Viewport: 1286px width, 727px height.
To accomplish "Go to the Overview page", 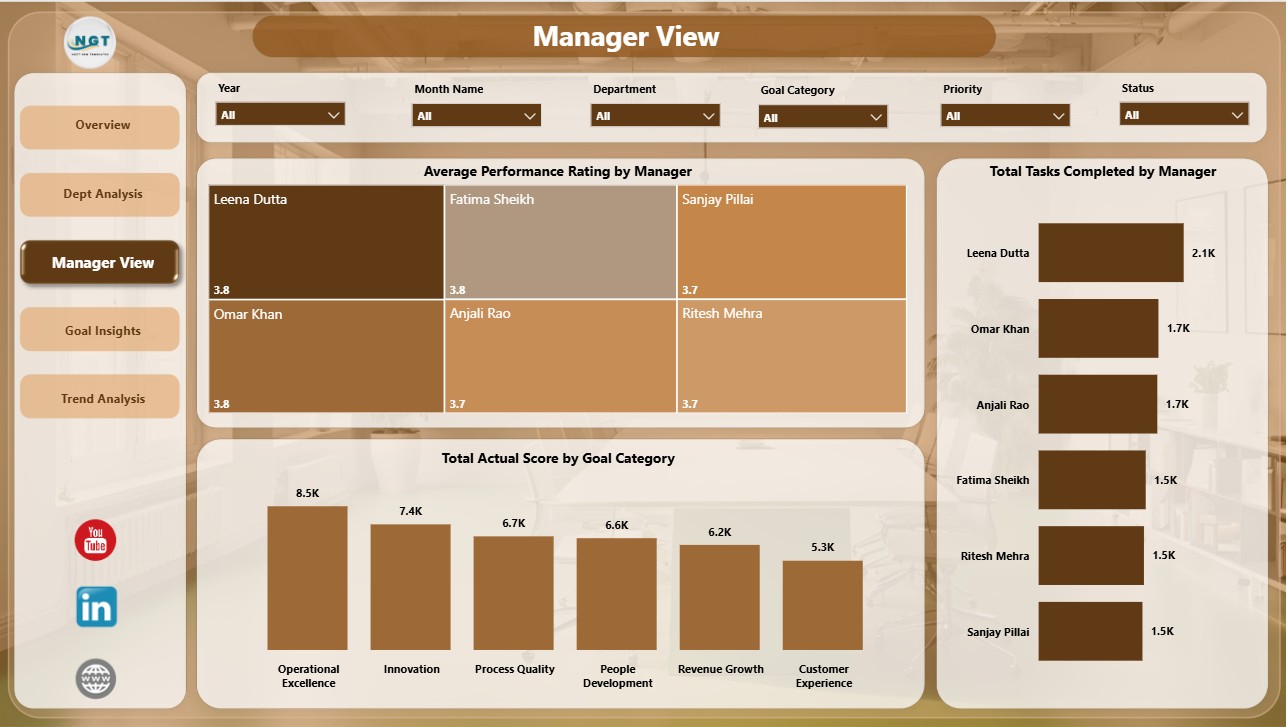I will (100, 126).
